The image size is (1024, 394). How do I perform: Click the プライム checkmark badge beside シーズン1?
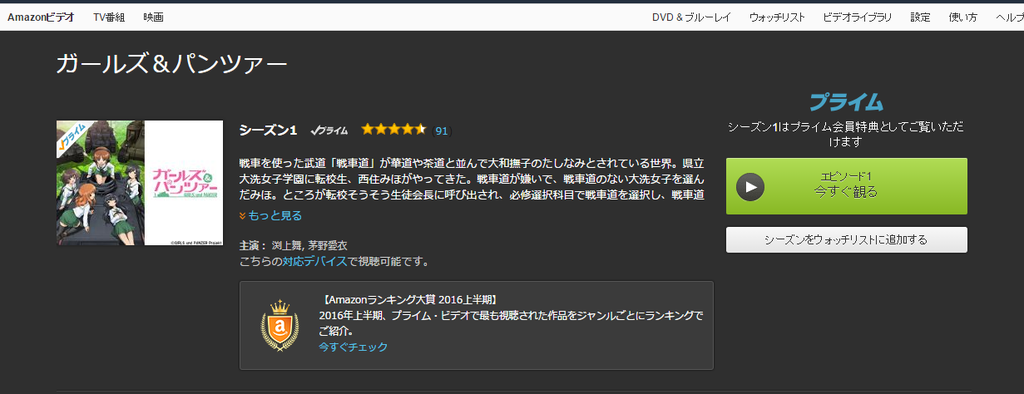(329, 131)
